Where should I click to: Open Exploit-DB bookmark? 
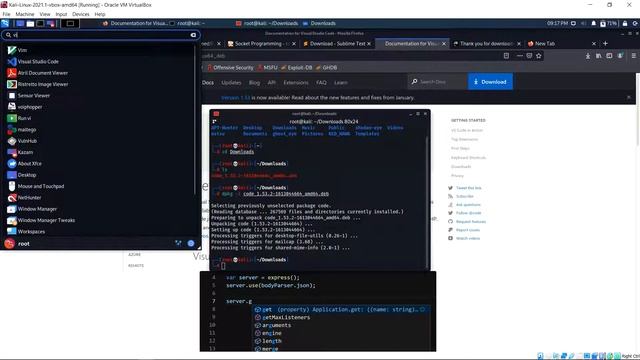(x=297, y=68)
